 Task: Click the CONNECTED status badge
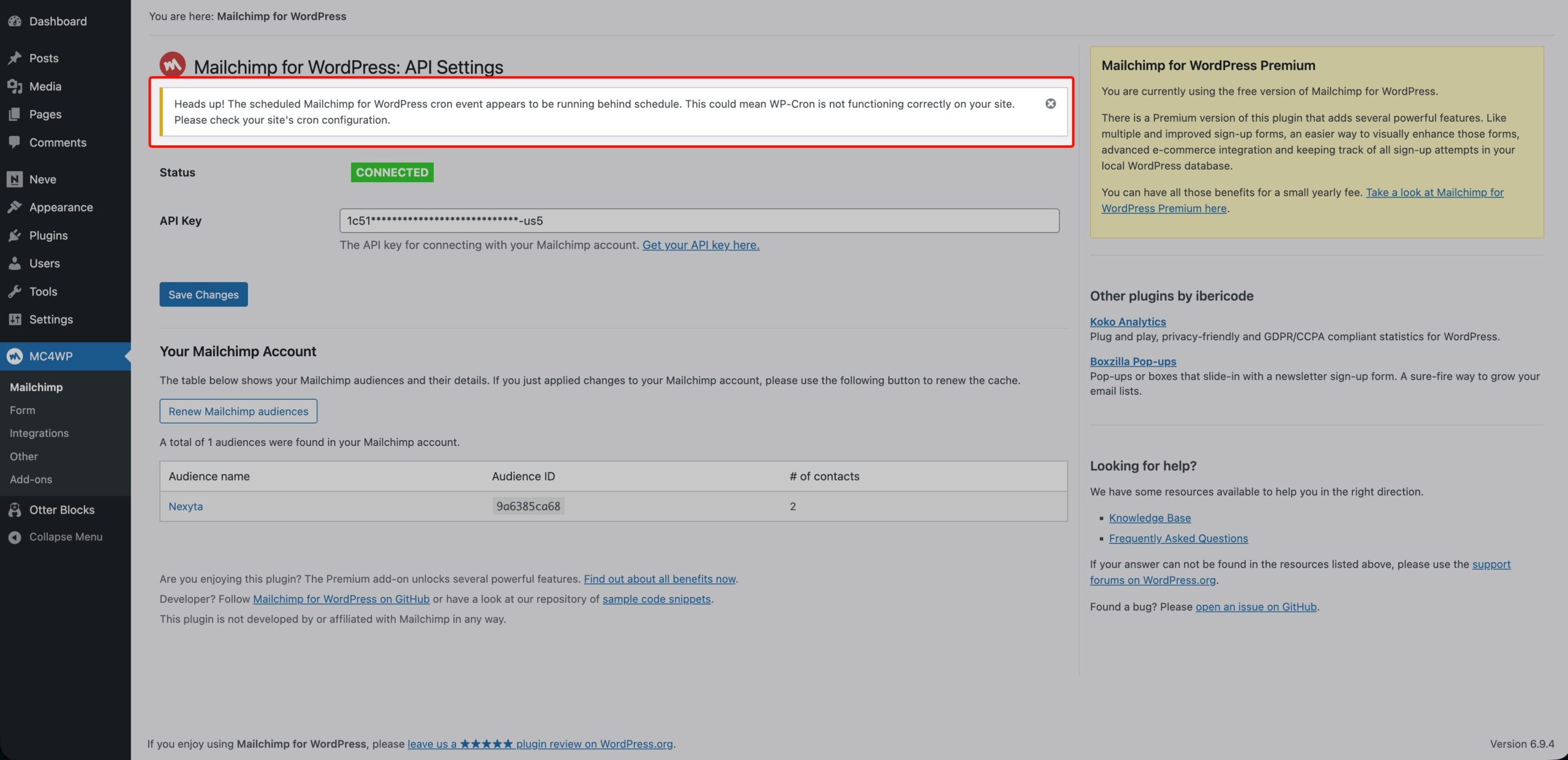(x=392, y=172)
